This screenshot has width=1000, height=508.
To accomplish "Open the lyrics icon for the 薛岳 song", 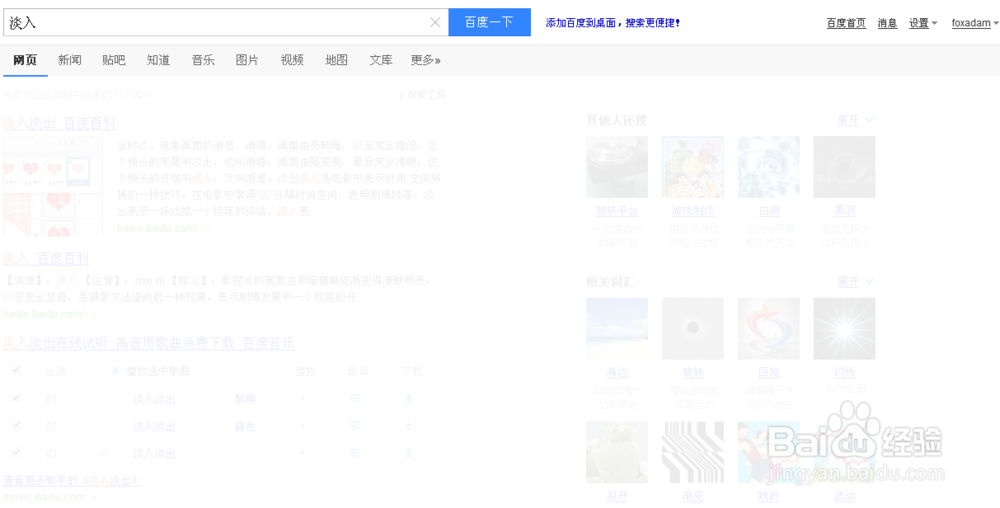I will [x=355, y=426].
